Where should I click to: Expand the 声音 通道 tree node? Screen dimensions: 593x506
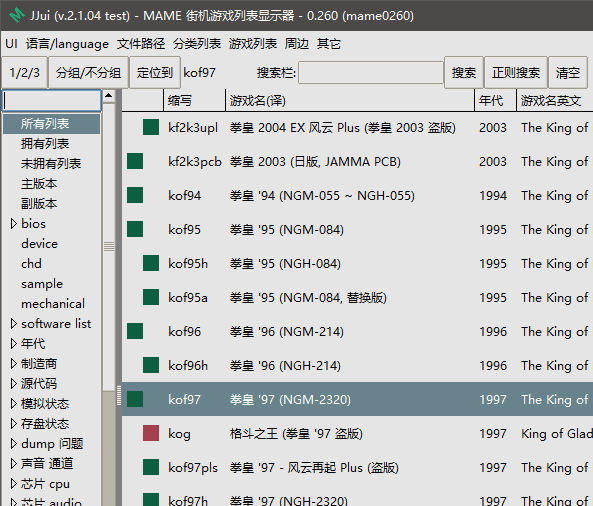pos(14,463)
